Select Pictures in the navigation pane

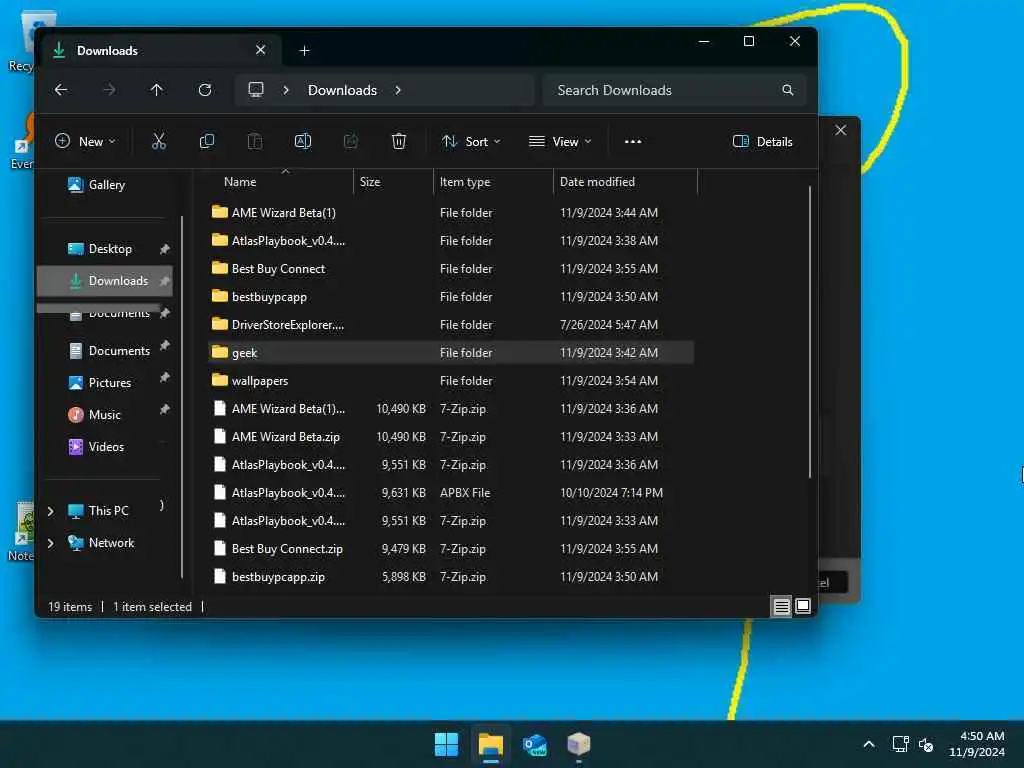pyautogui.click(x=109, y=383)
